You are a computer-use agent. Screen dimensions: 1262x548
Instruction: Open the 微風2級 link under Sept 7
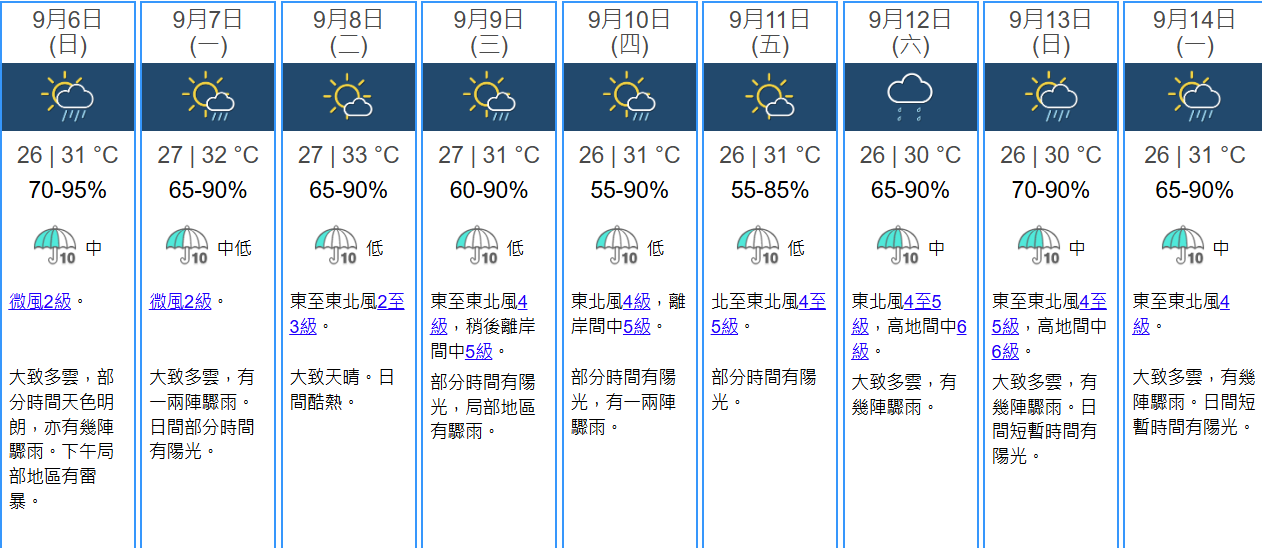click(180, 301)
